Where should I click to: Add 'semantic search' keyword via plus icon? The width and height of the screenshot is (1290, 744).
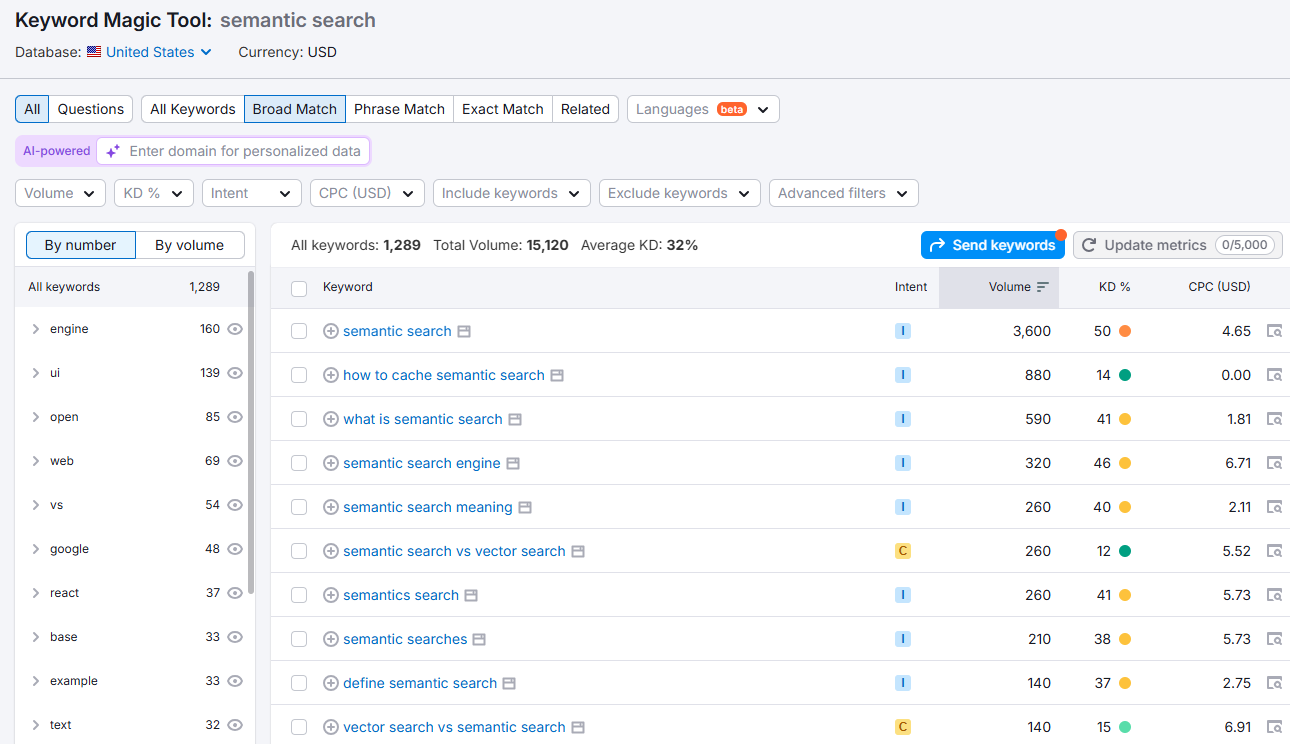pyautogui.click(x=331, y=331)
